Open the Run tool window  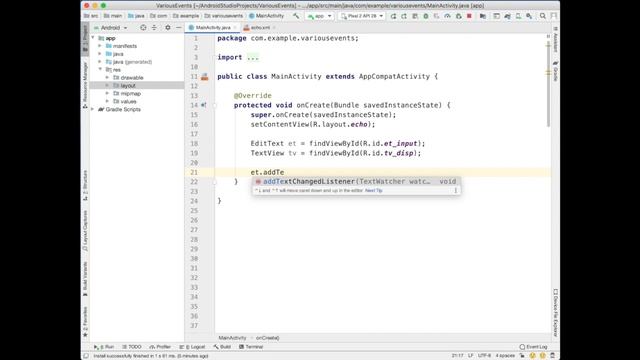pyautogui.click(x=104, y=347)
